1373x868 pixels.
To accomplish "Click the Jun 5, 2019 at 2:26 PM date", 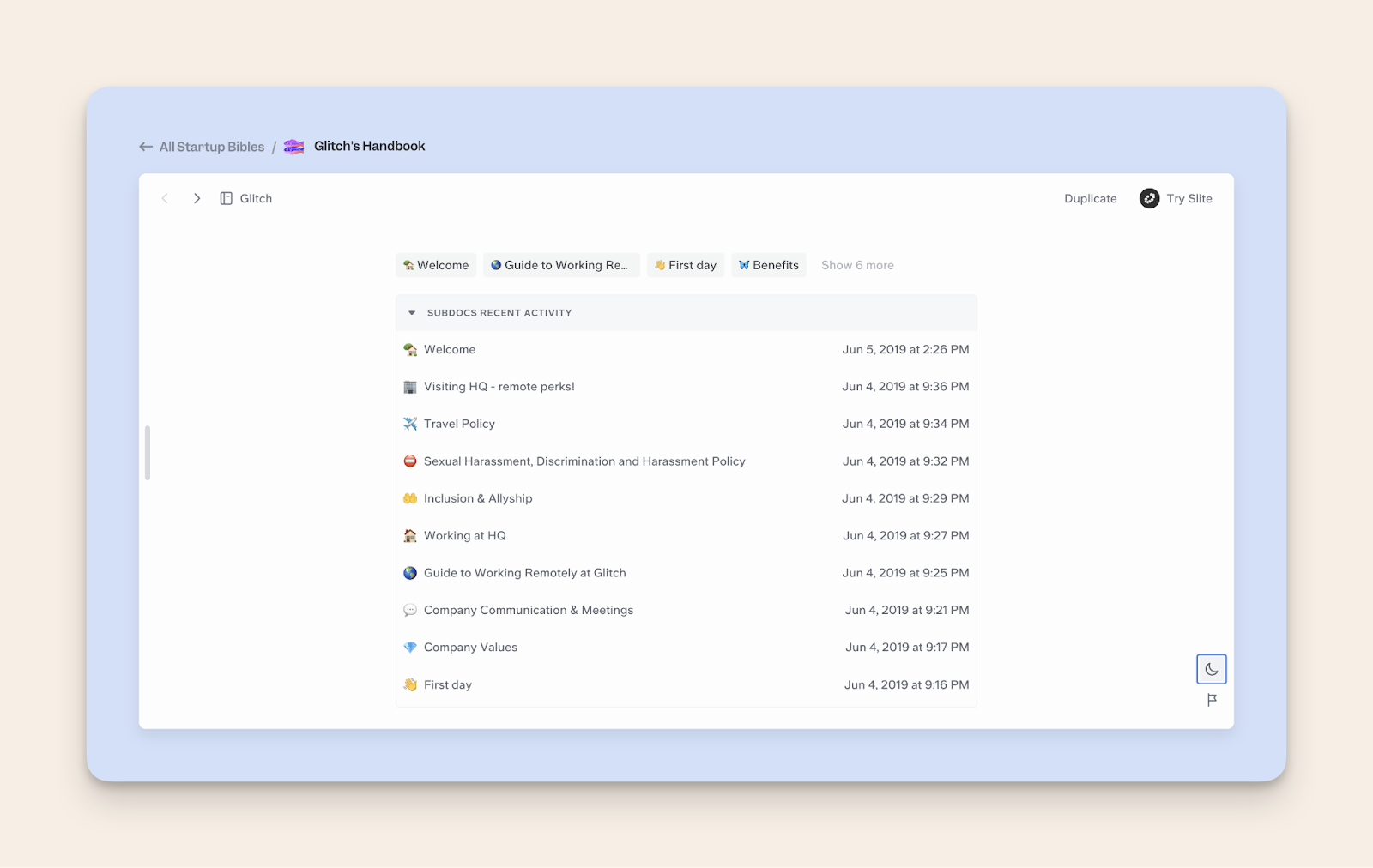I will point(905,349).
